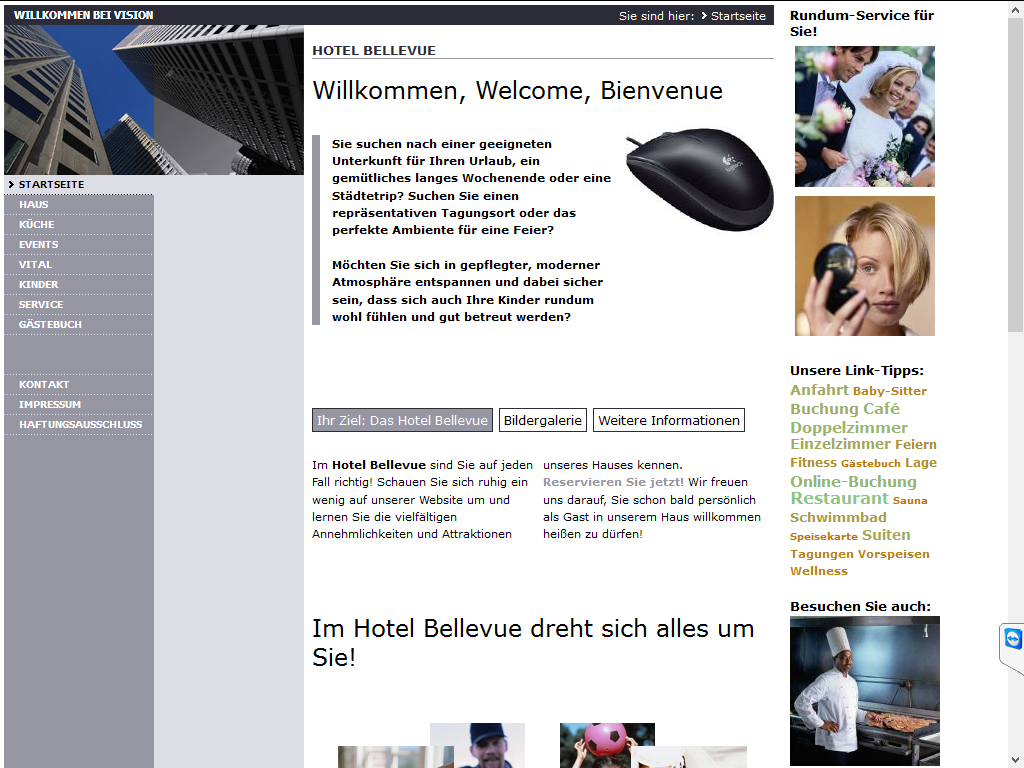Click the skyscraper header image

pos(154,100)
